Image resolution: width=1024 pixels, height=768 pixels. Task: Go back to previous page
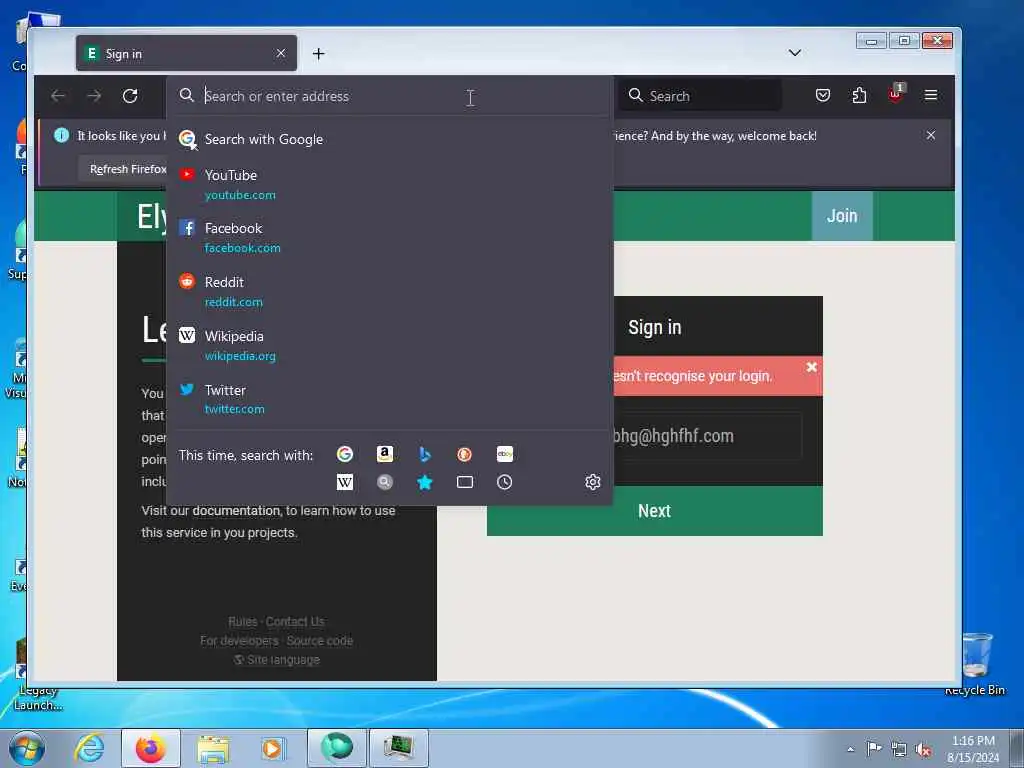[58, 96]
